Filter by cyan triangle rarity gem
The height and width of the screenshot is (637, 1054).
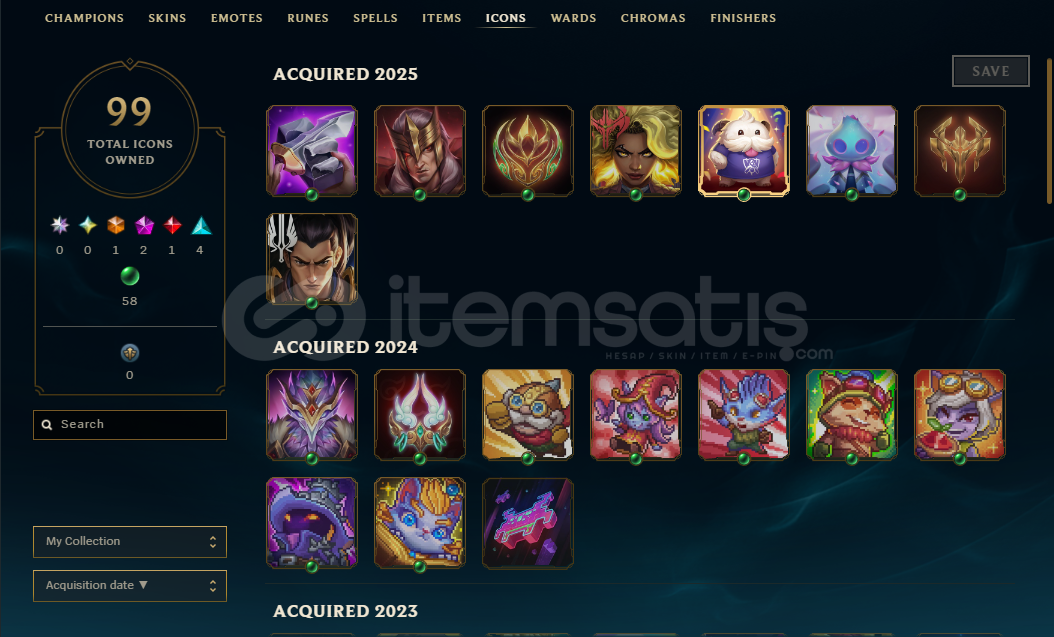(x=201, y=226)
